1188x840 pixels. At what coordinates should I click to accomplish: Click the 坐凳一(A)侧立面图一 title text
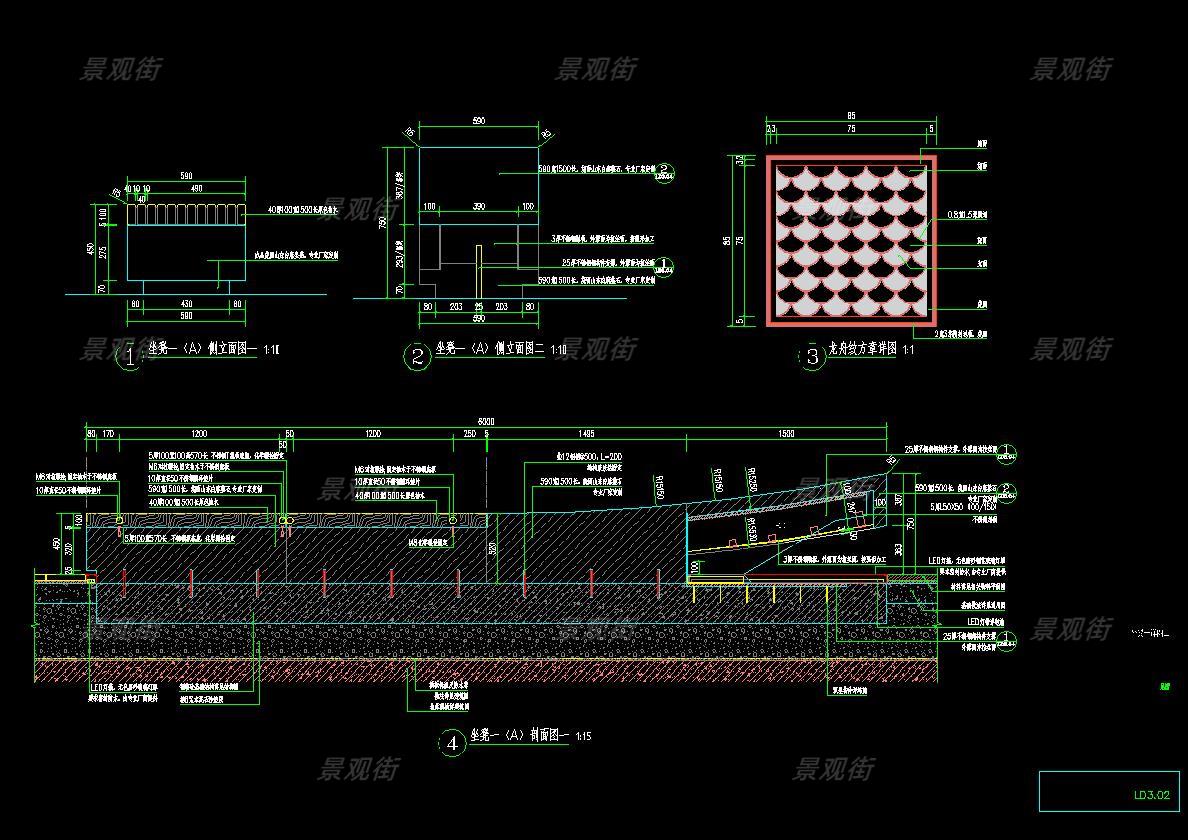(x=202, y=350)
